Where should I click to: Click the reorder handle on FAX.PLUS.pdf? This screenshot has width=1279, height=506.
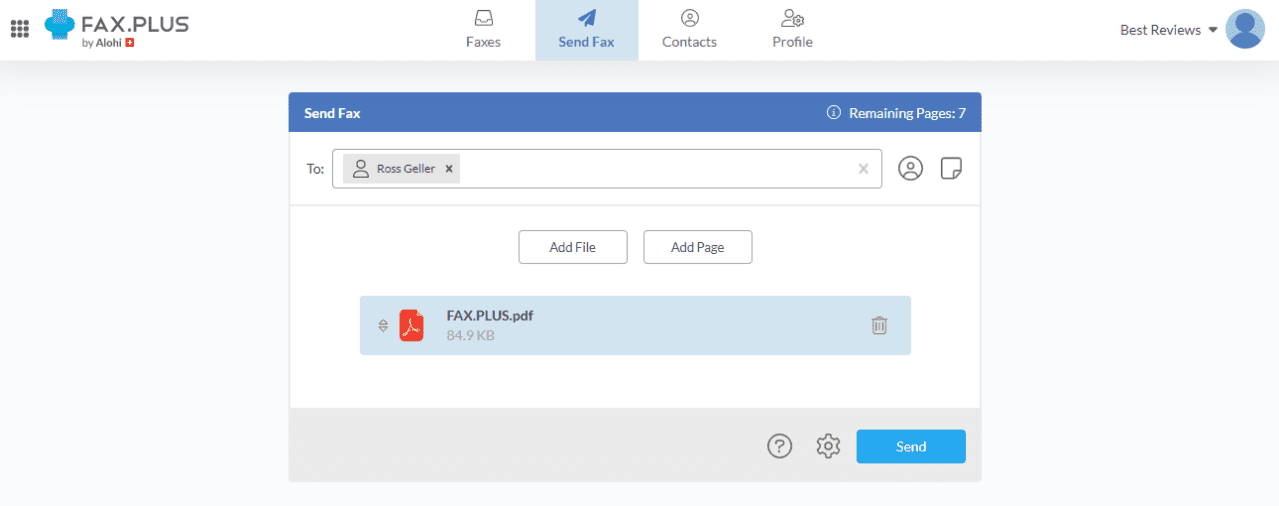pos(383,325)
